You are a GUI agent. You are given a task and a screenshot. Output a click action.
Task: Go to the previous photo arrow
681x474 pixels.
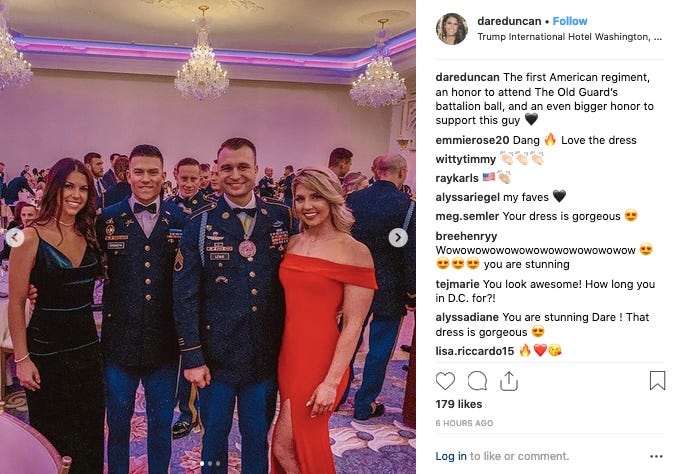(x=15, y=237)
